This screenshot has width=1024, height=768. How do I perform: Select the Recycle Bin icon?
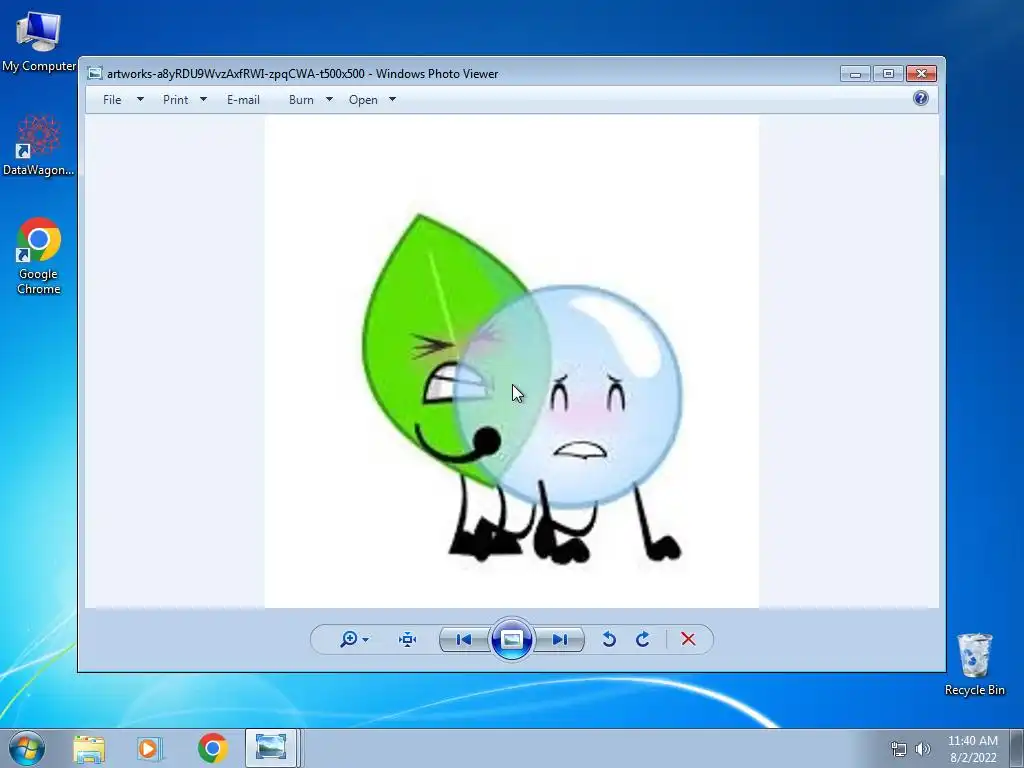(x=974, y=664)
